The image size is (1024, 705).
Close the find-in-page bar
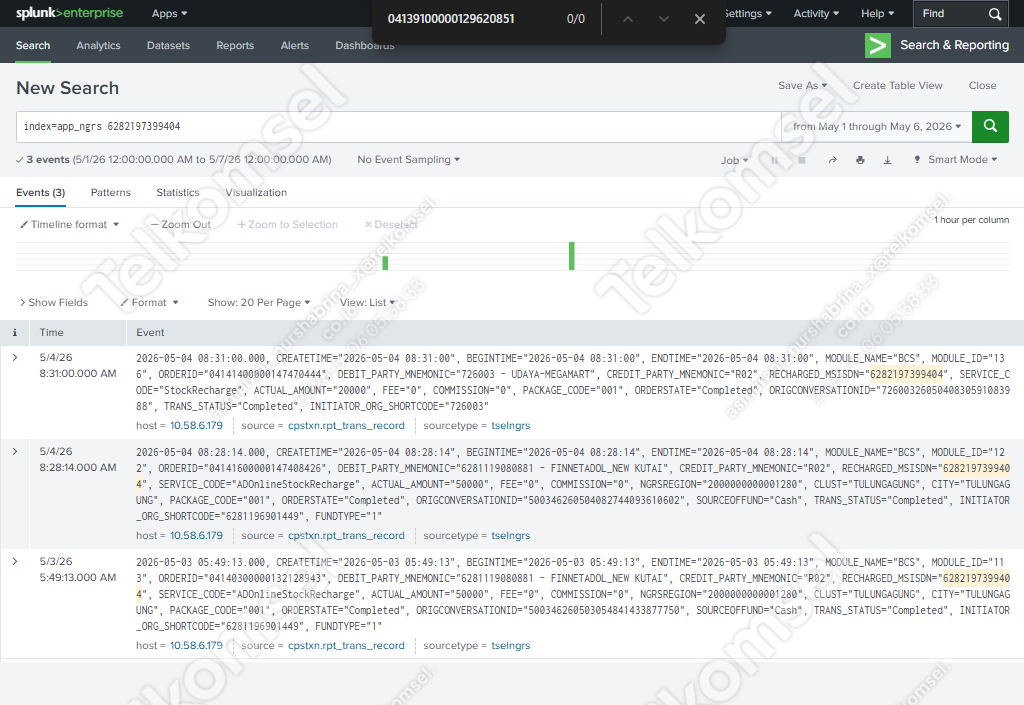click(x=699, y=19)
